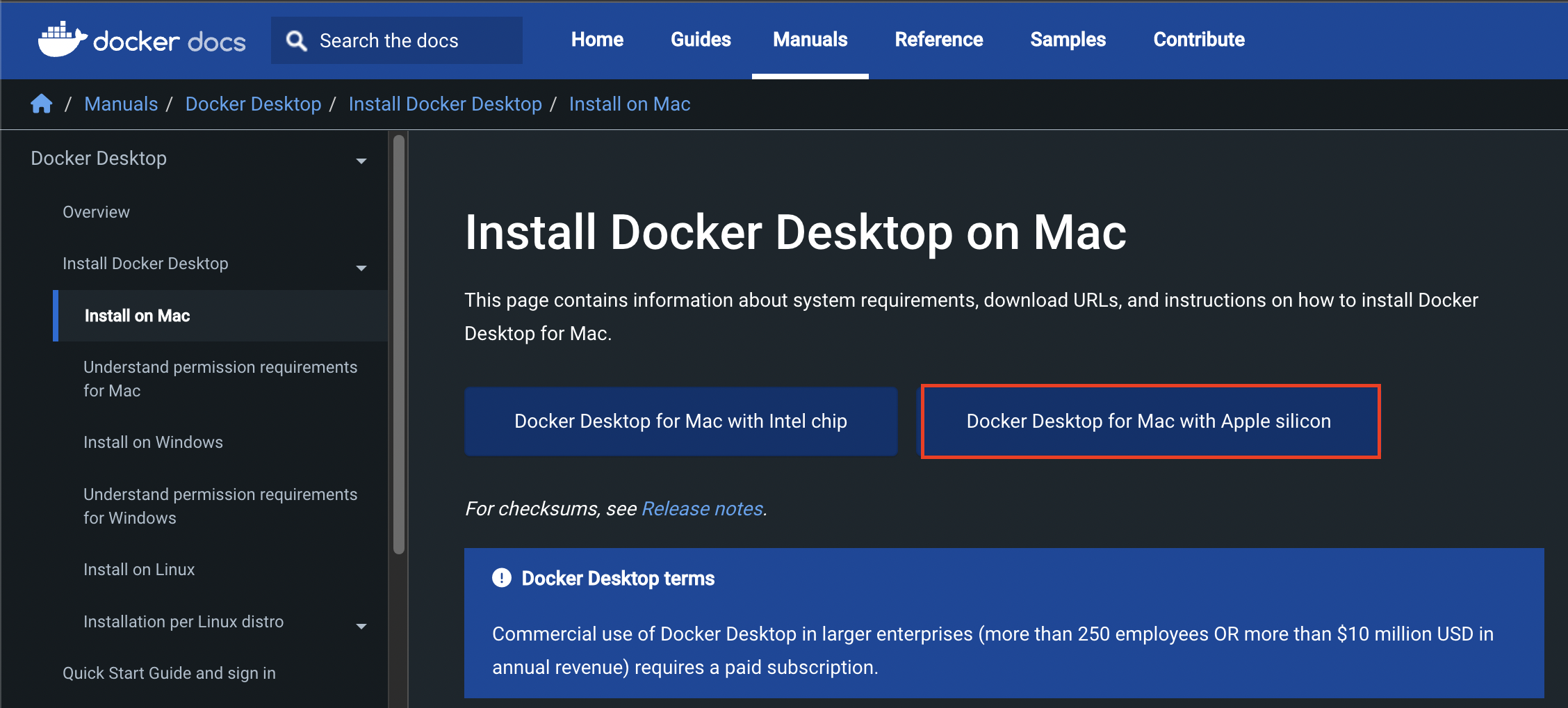Click the Docker Desktop sidebar heading
Image resolution: width=1568 pixels, height=708 pixels.
click(99, 158)
